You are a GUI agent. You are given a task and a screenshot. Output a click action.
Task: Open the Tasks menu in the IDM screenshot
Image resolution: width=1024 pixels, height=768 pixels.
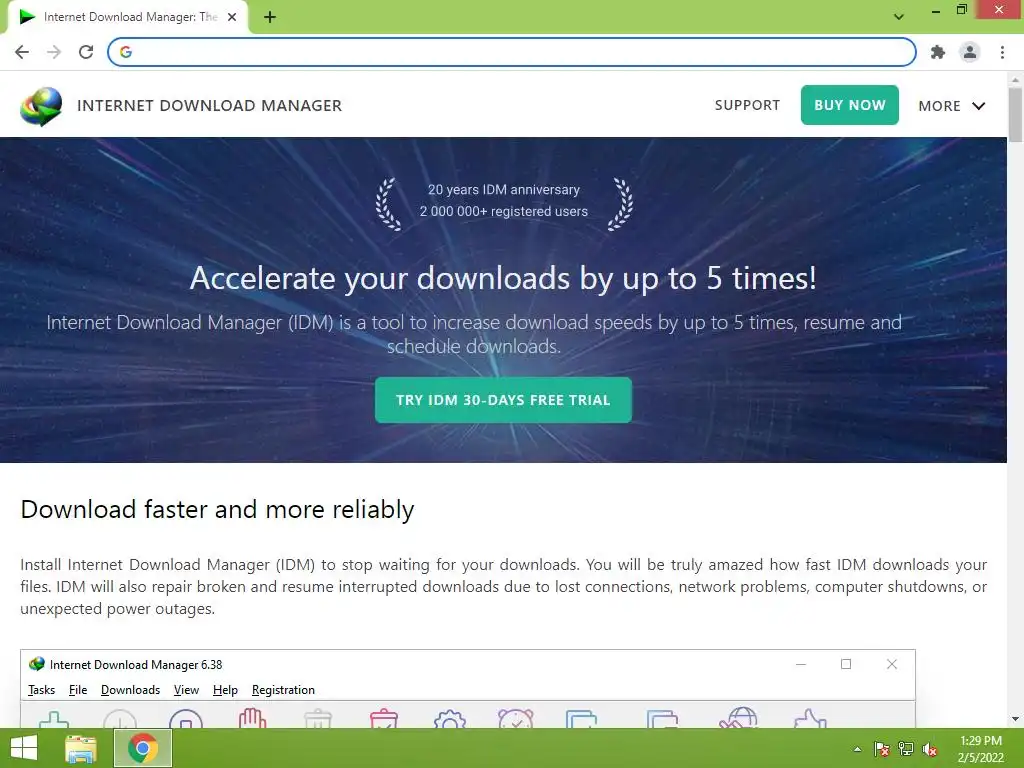[41, 690]
